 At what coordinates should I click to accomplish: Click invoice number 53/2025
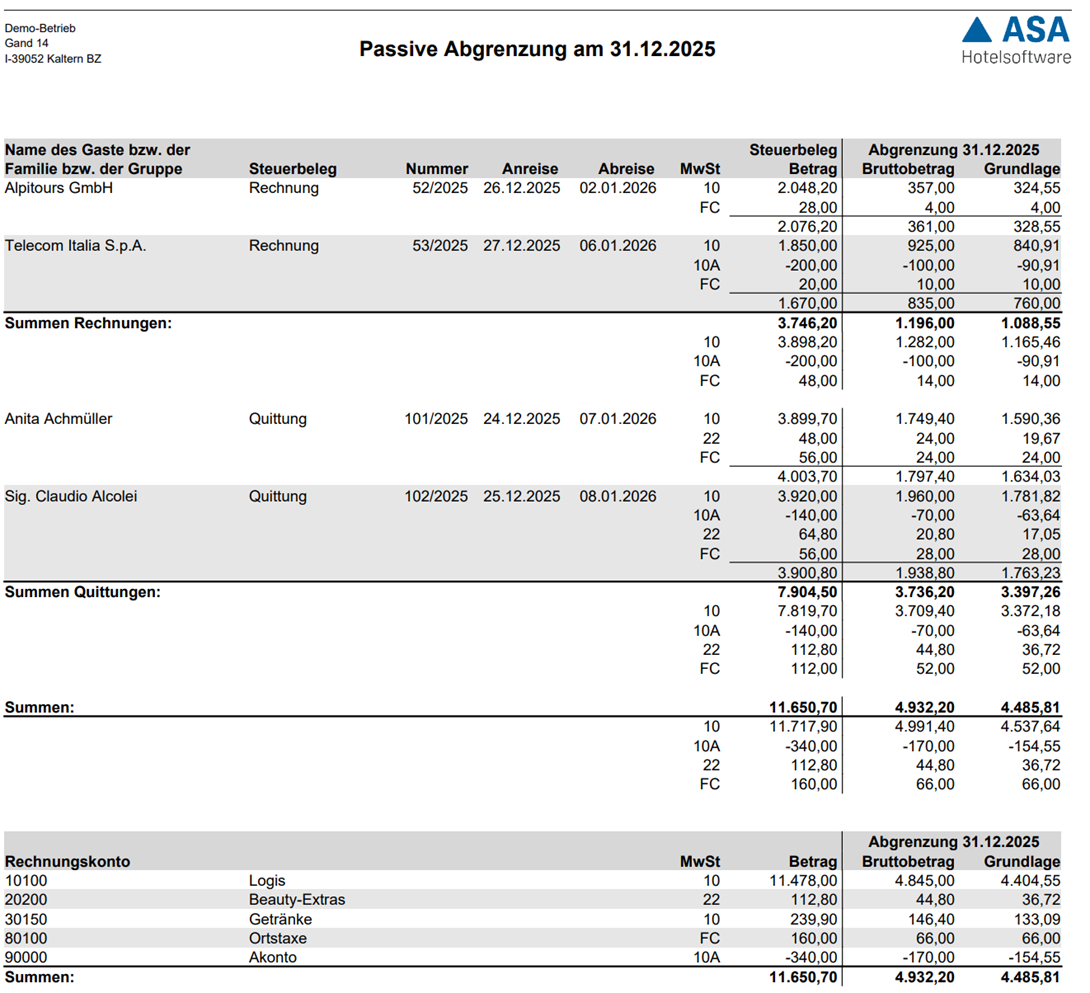[x=440, y=246]
